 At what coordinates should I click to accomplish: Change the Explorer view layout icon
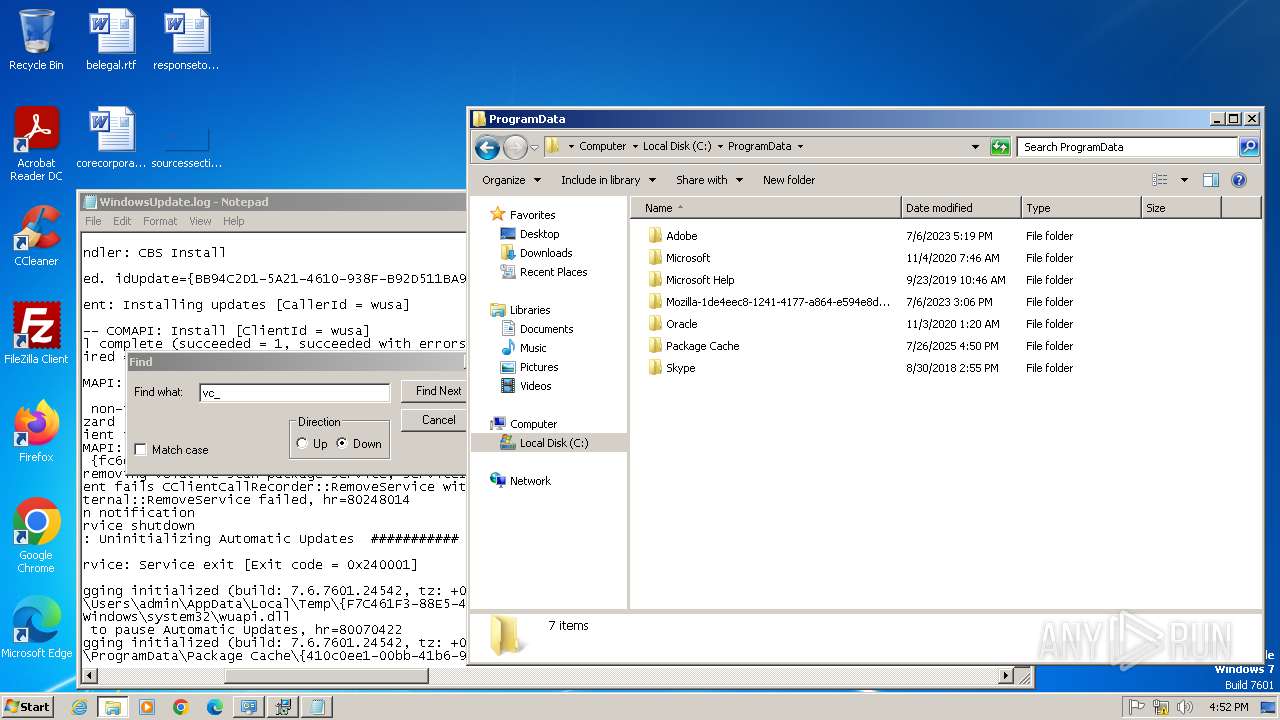pyautogui.click(x=1160, y=180)
